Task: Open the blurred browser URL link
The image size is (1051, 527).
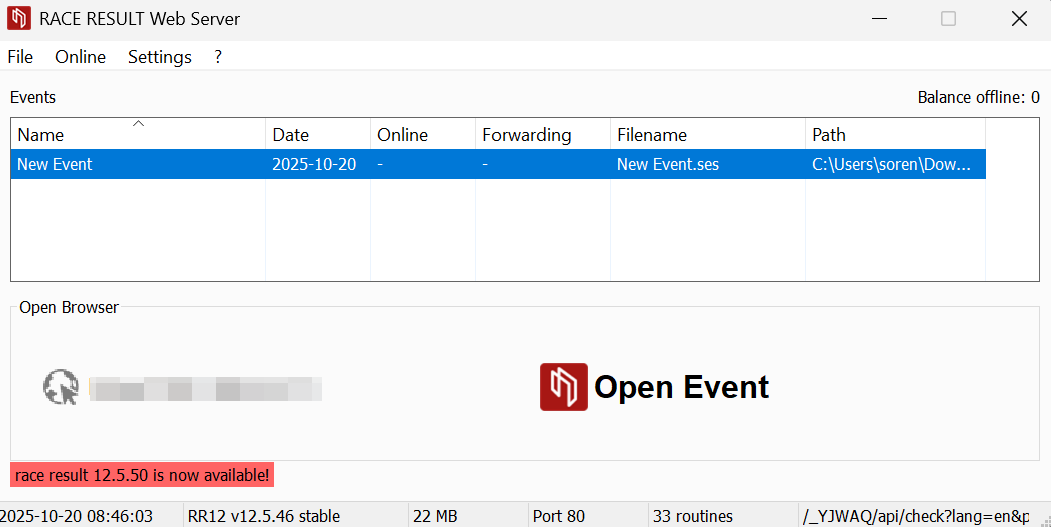Action: [205, 389]
